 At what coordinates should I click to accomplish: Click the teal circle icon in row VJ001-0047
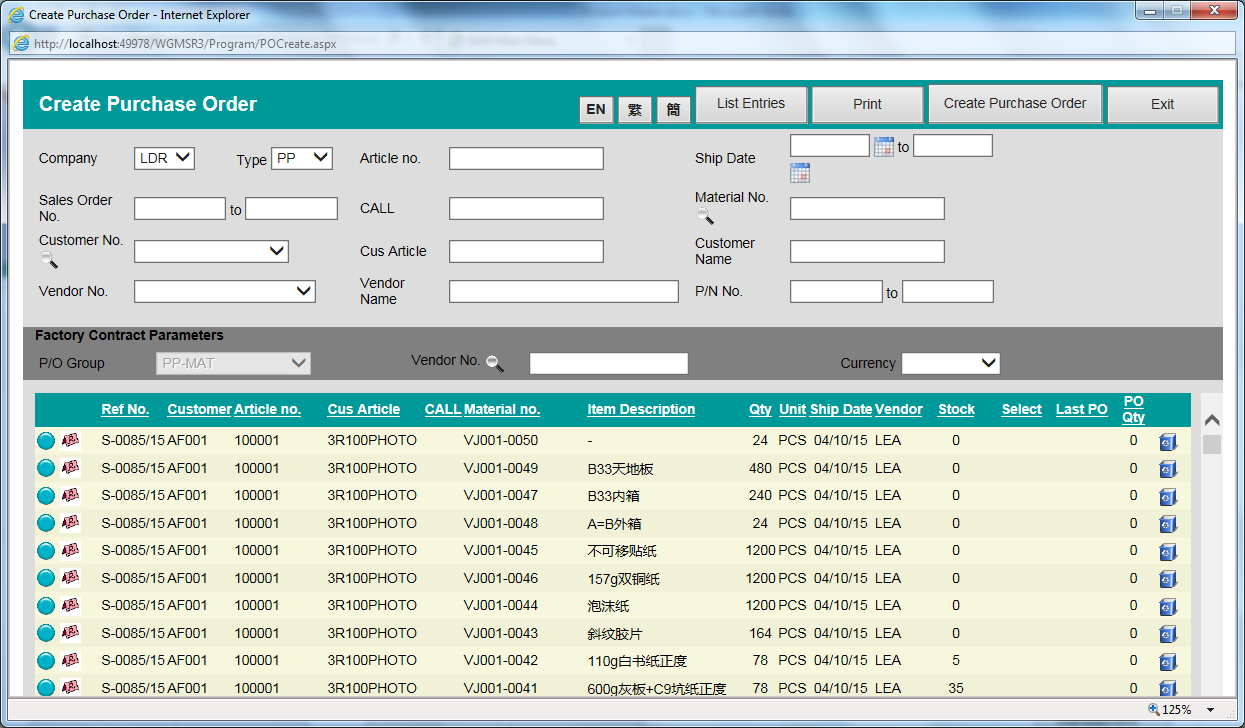(x=46, y=495)
